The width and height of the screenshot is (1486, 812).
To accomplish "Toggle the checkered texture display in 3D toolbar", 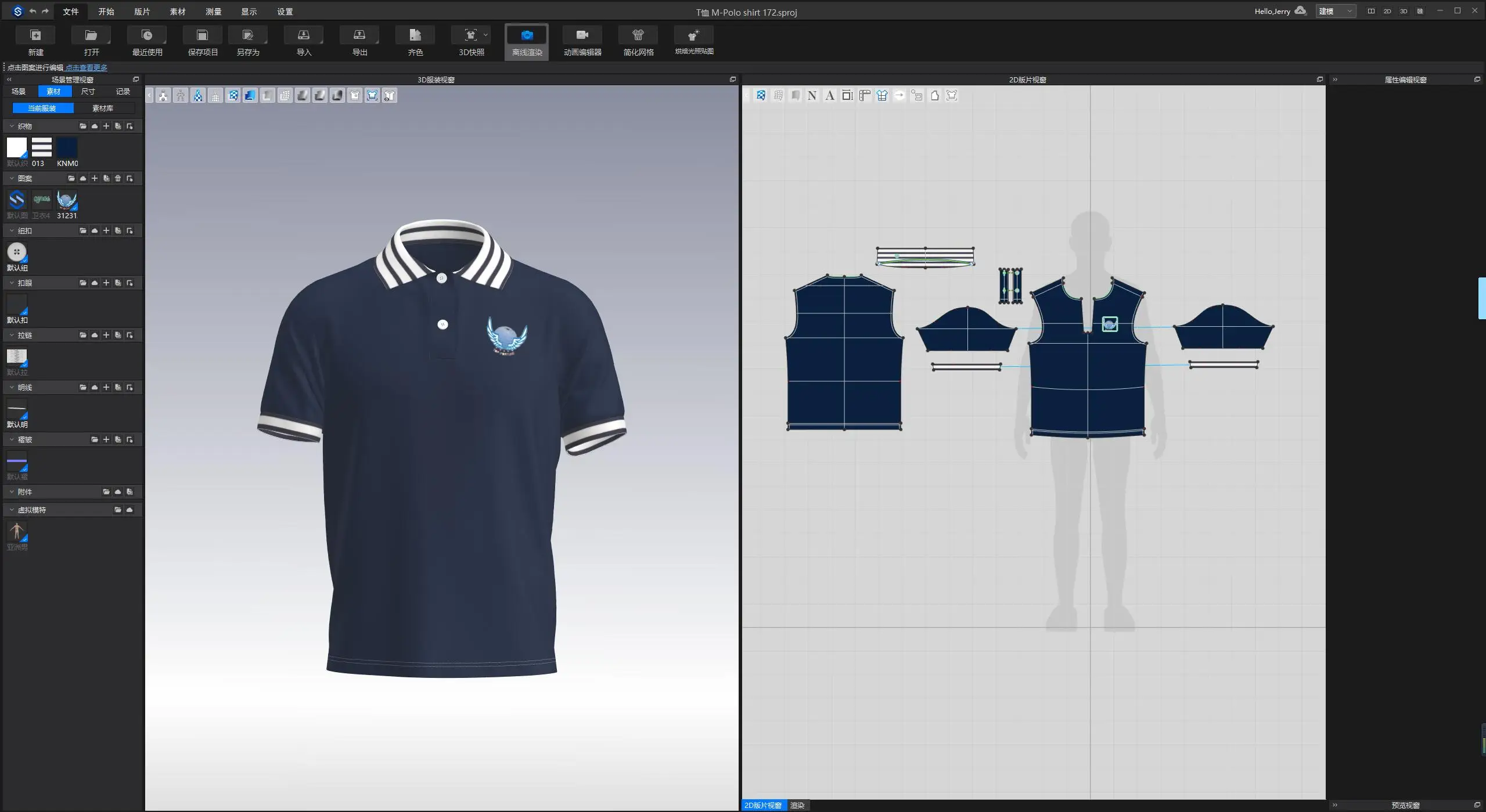I will (233, 96).
